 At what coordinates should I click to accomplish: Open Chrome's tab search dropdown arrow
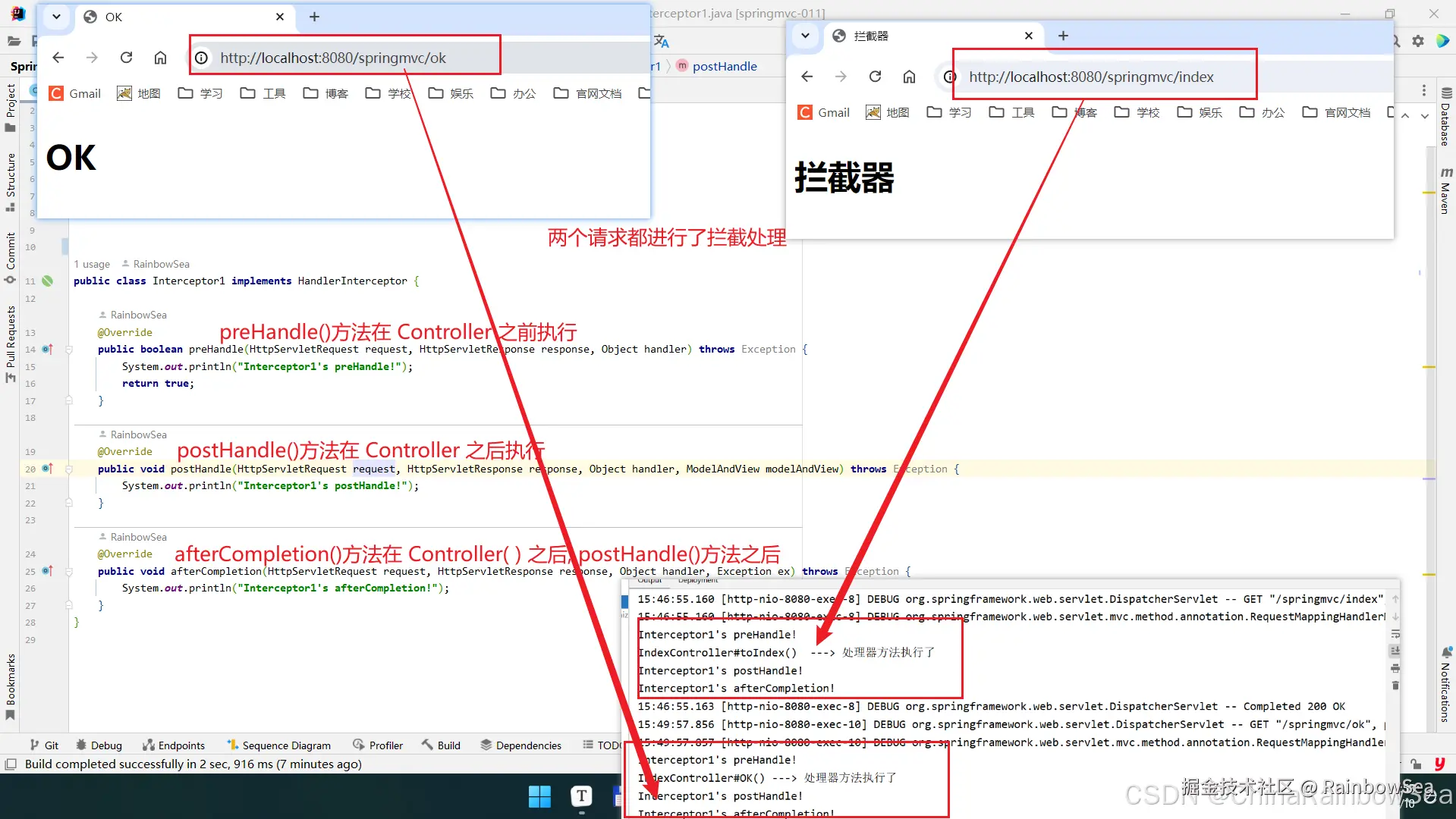click(x=56, y=16)
